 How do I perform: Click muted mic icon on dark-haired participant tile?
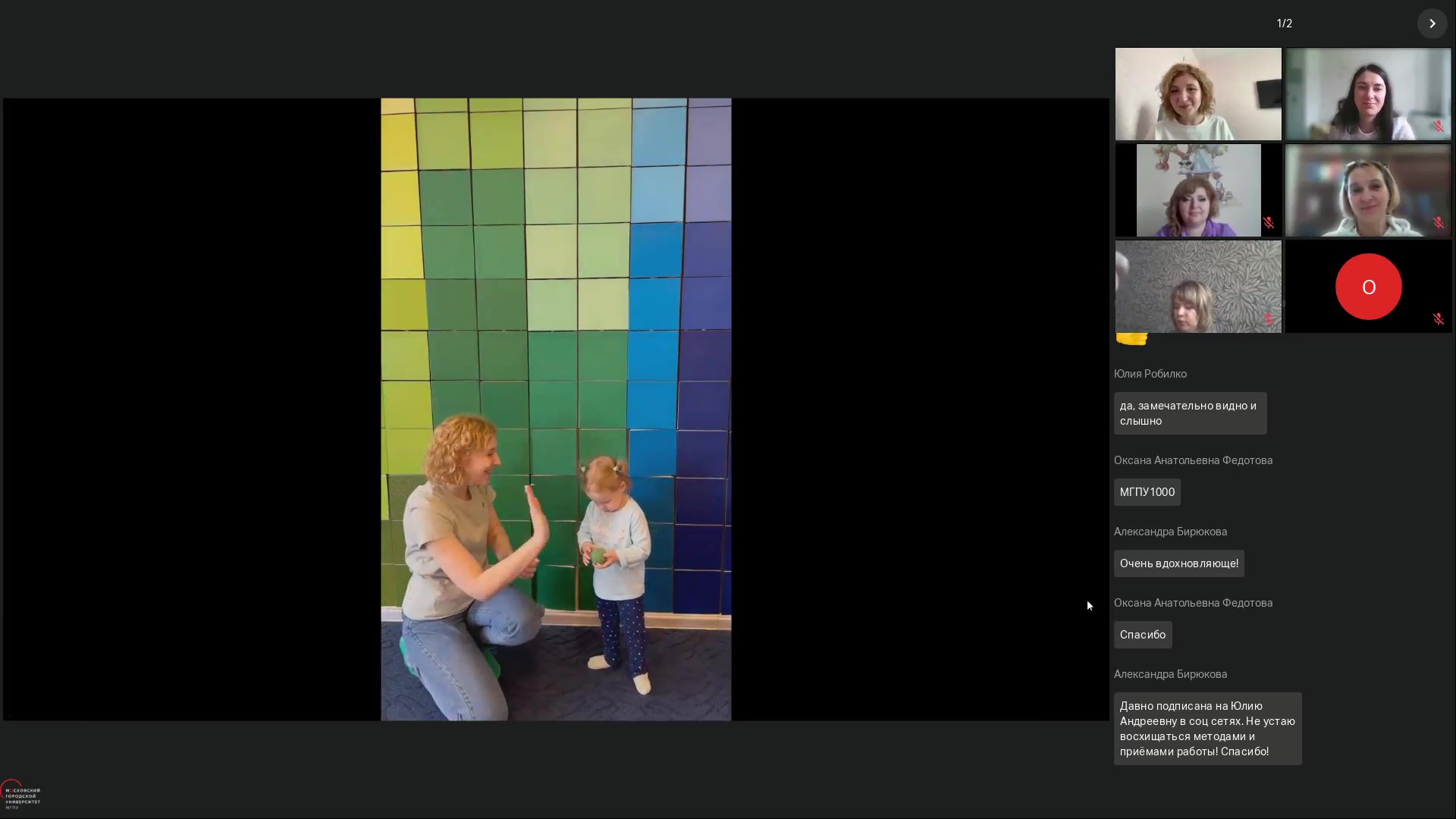pyautogui.click(x=1438, y=127)
